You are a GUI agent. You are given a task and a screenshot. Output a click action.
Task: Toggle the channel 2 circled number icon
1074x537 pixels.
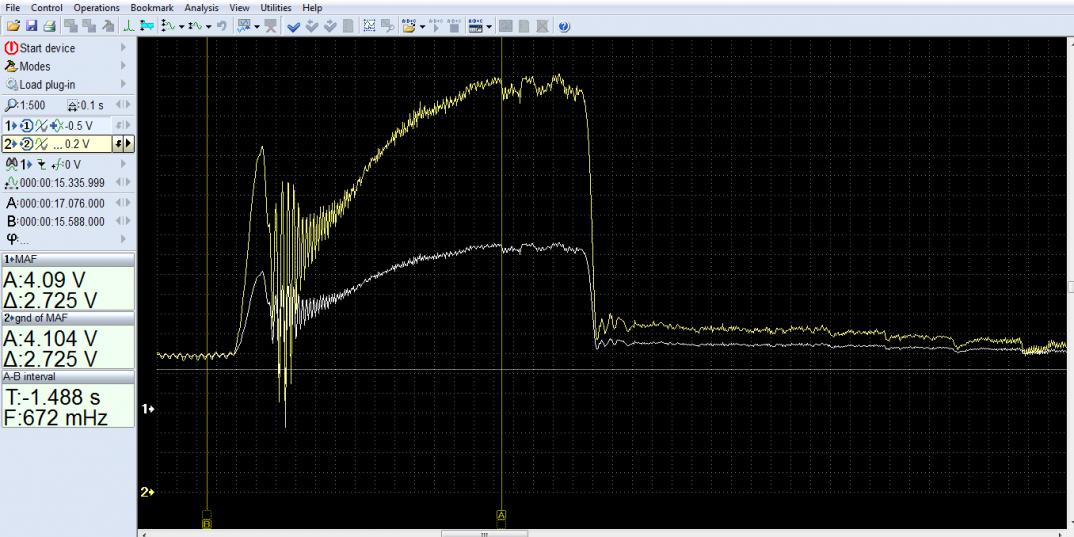pos(28,144)
